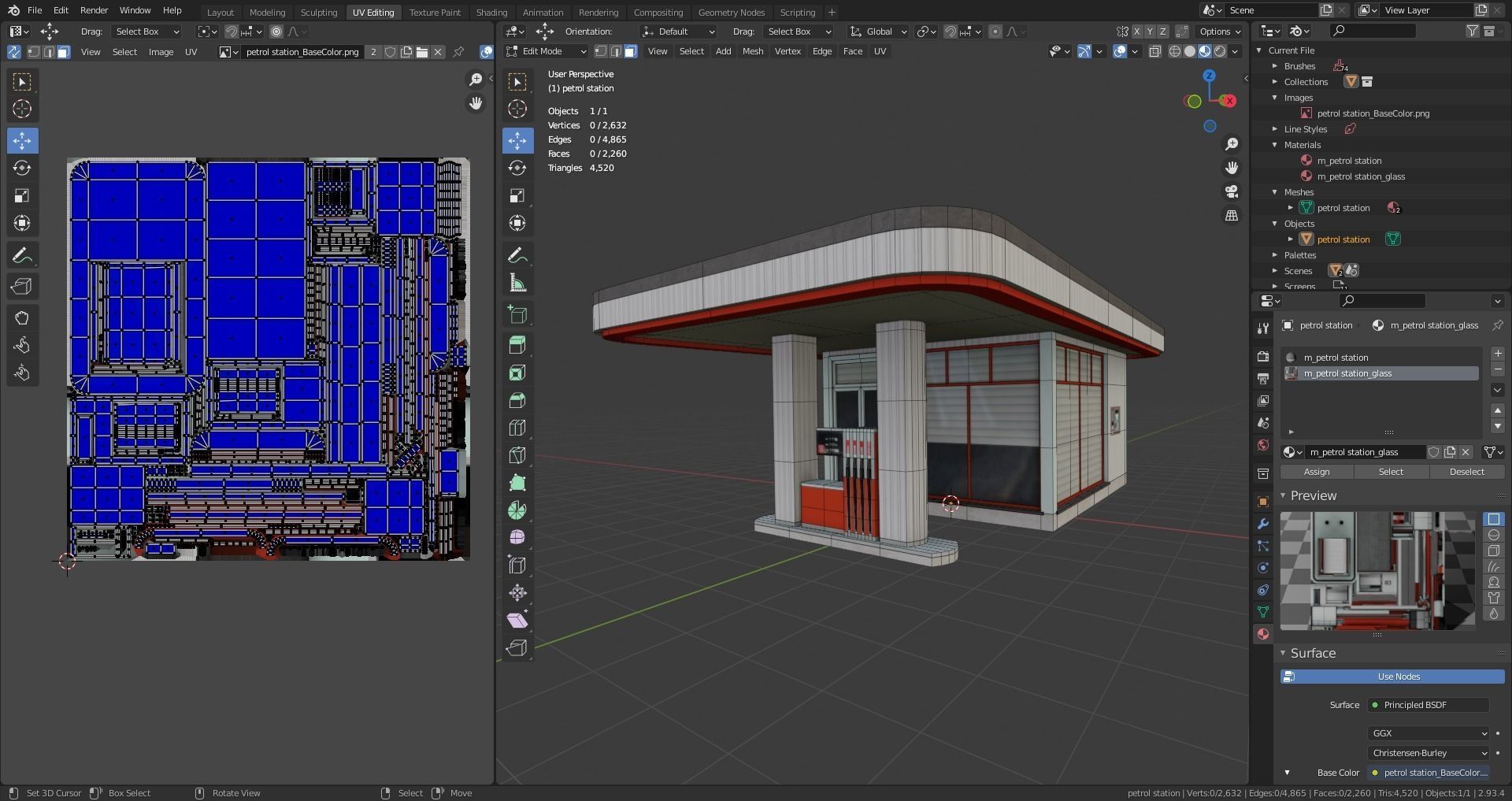Add a new material slot
This screenshot has height=801, width=1512.
(1497, 354)
